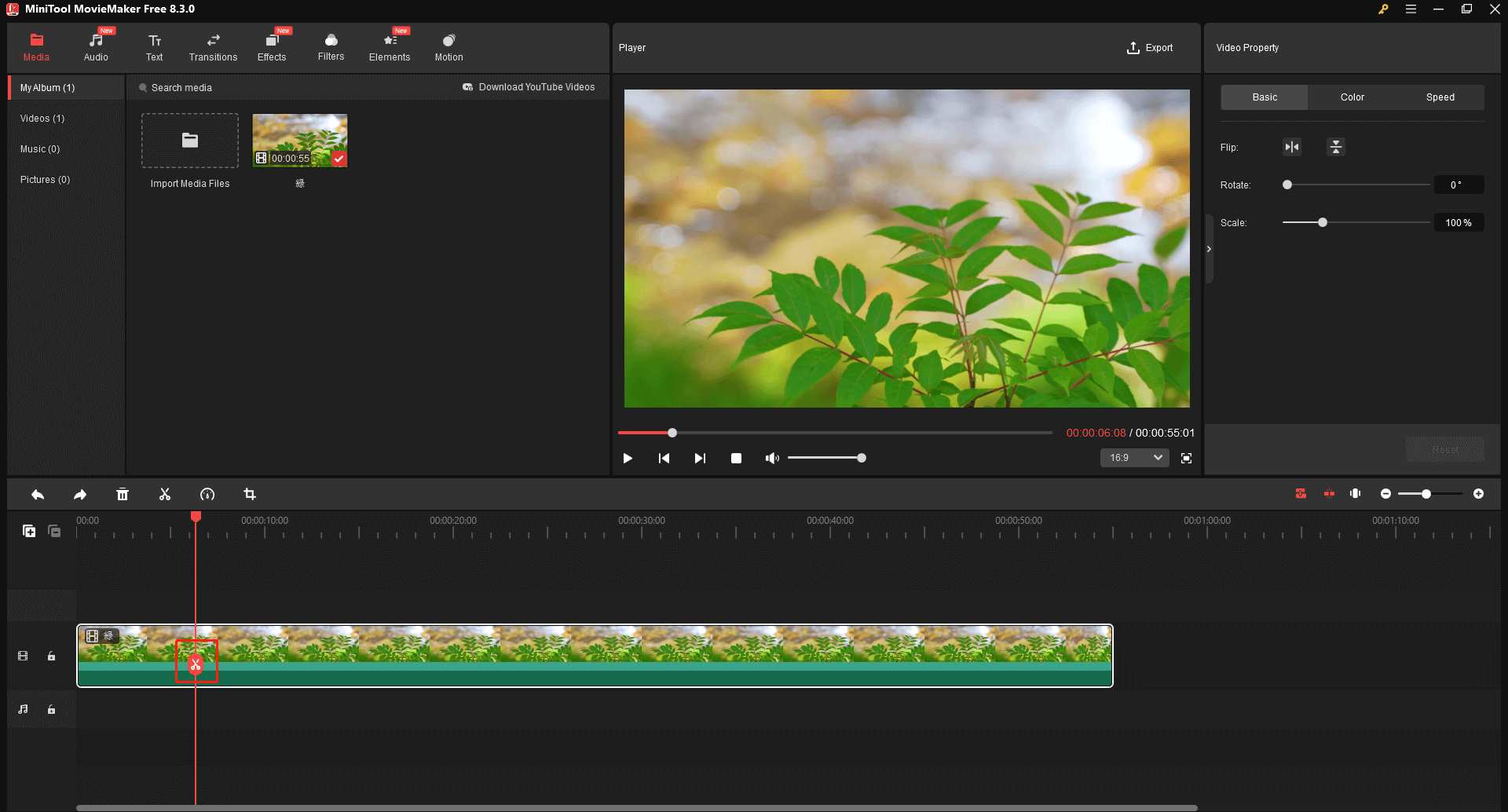Toggle video track lock
This screenshot has width=1508, height=812.
[x=51, y=657]
